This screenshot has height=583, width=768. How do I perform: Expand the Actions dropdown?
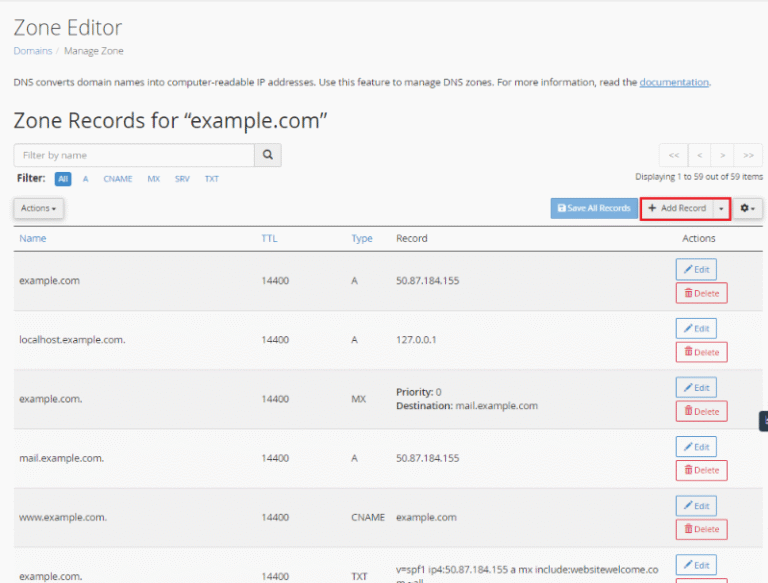coord(38,208)
